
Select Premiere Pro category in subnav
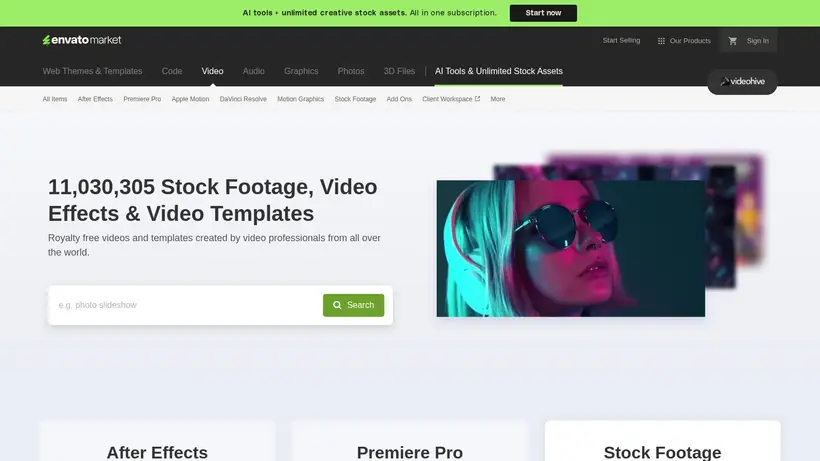pyautogui.click(x=142, y=99)
